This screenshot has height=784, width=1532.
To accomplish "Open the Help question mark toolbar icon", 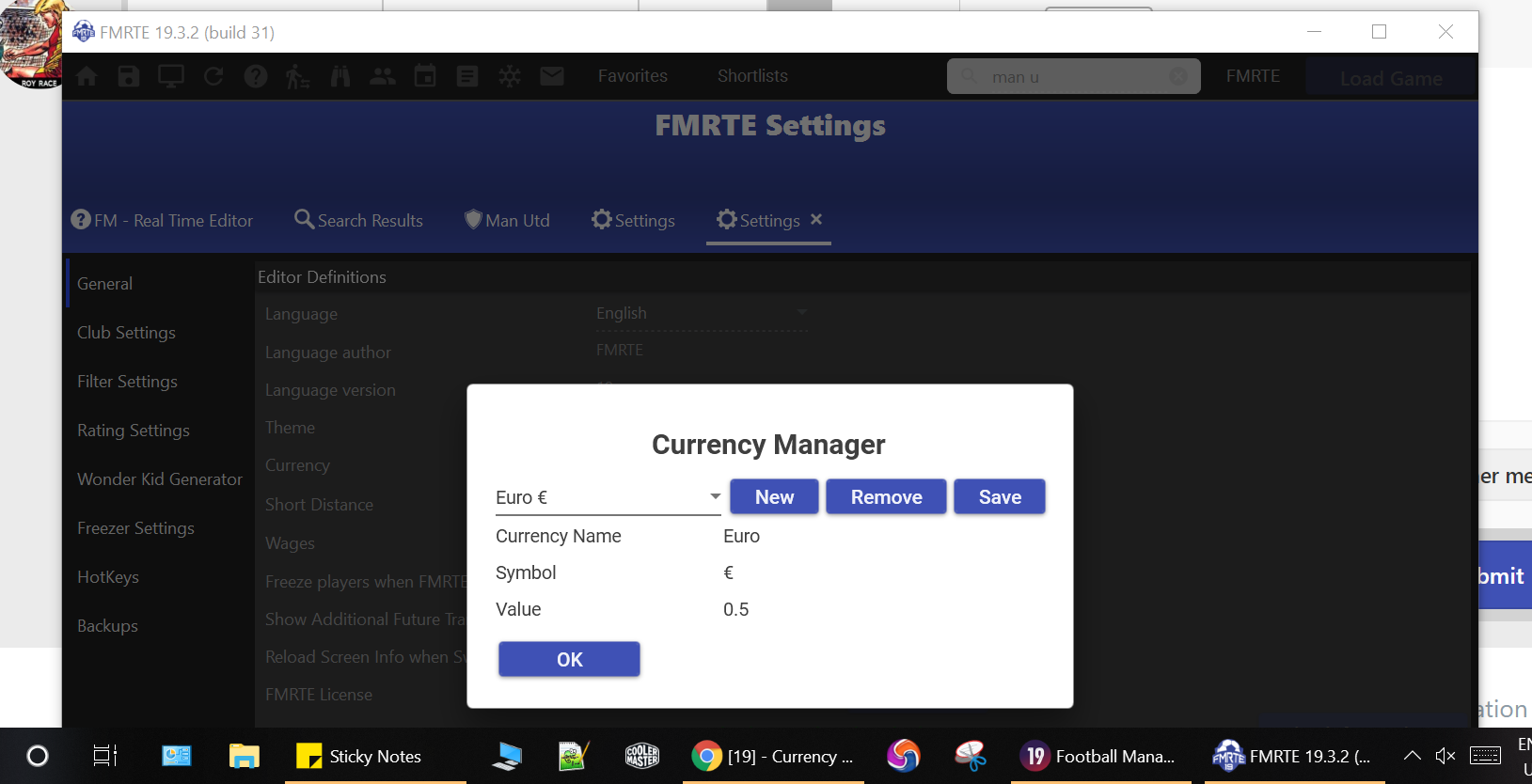I will [256, 76].
